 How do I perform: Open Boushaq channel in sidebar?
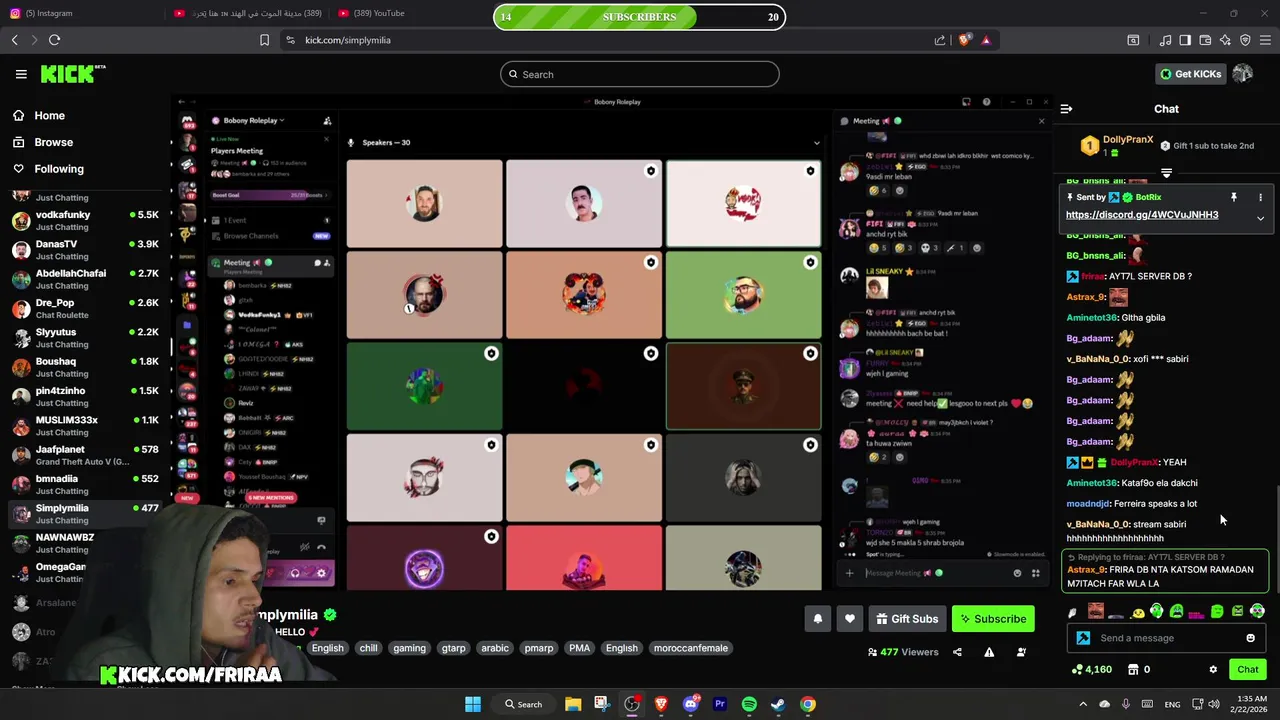pos(85,367)
